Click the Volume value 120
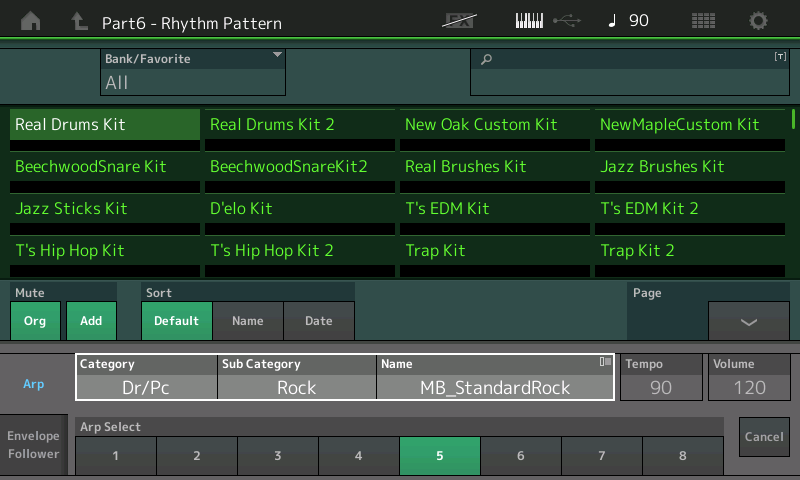The width and height of the screenshot is (800, 480). pos(749,387)
